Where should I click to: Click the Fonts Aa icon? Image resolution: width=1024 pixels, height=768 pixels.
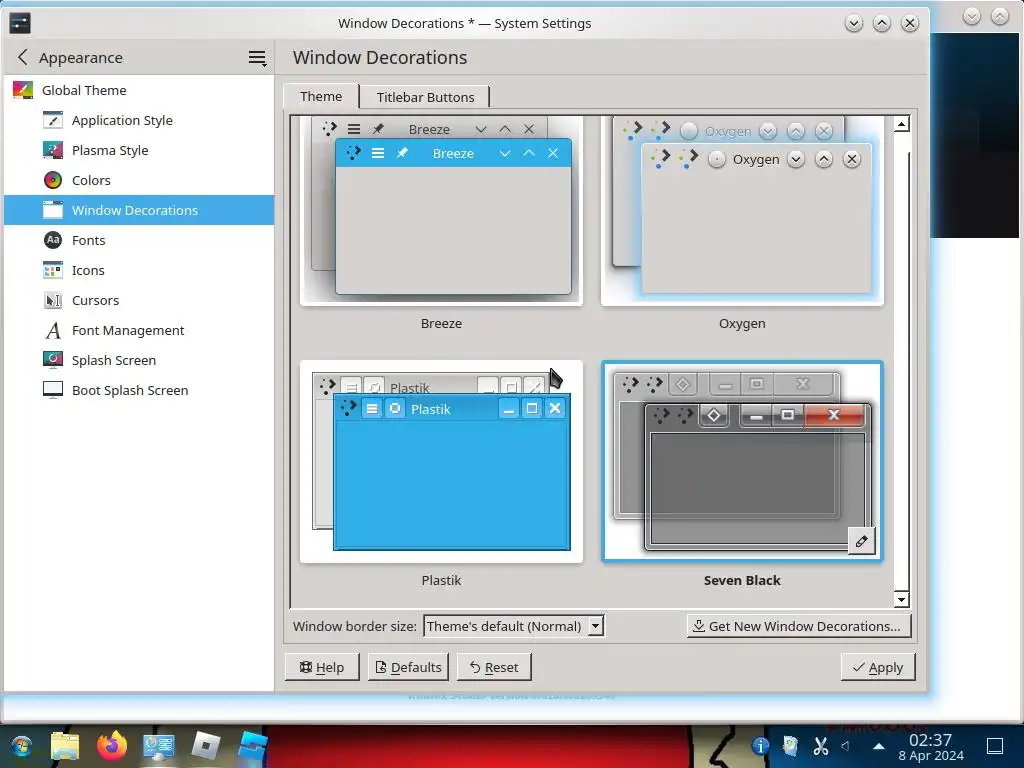click(x=53, y=240)
